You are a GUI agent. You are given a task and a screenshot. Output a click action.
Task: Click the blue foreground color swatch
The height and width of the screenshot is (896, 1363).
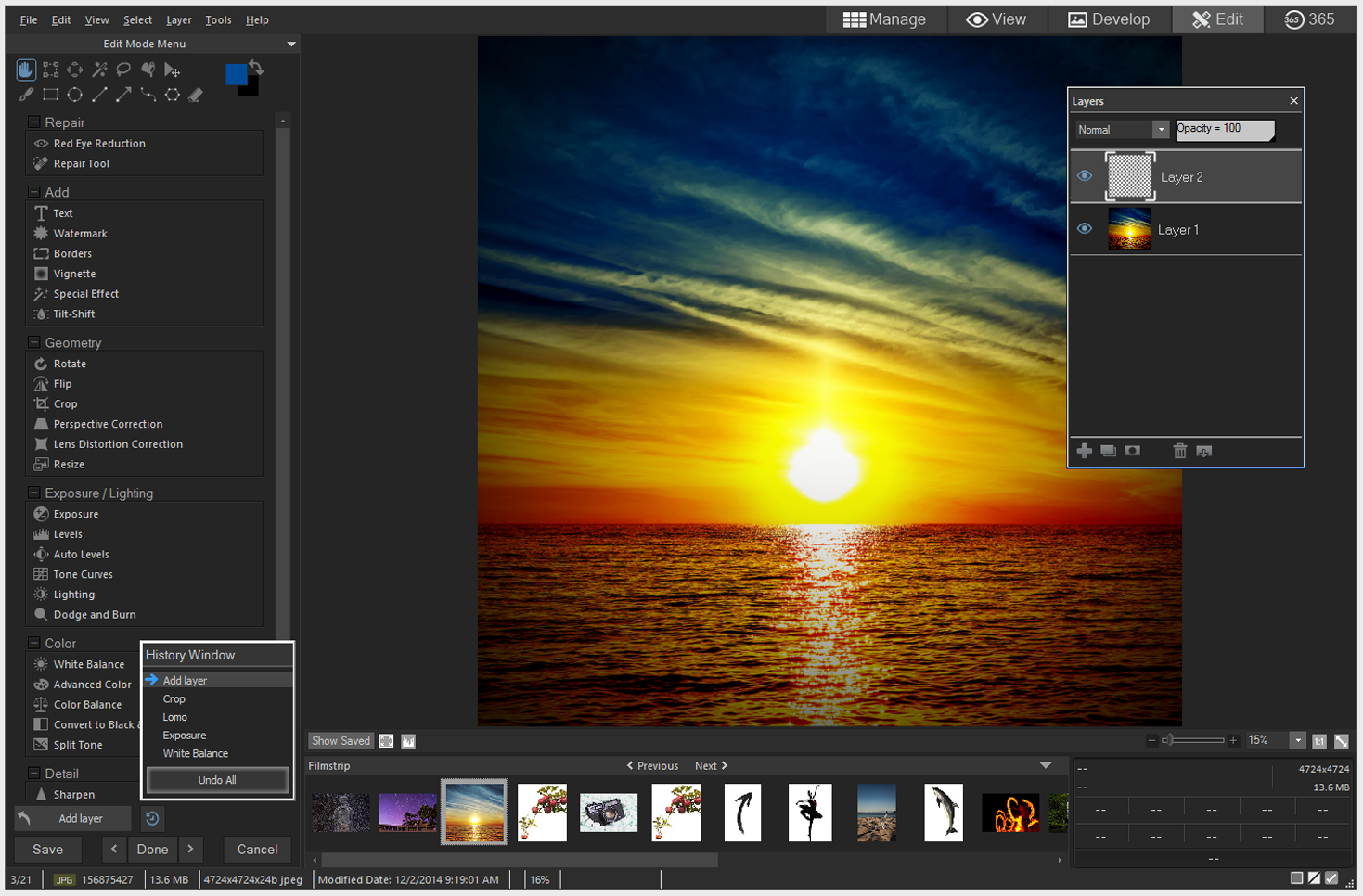pyautogui.click(x=237, y=74)
